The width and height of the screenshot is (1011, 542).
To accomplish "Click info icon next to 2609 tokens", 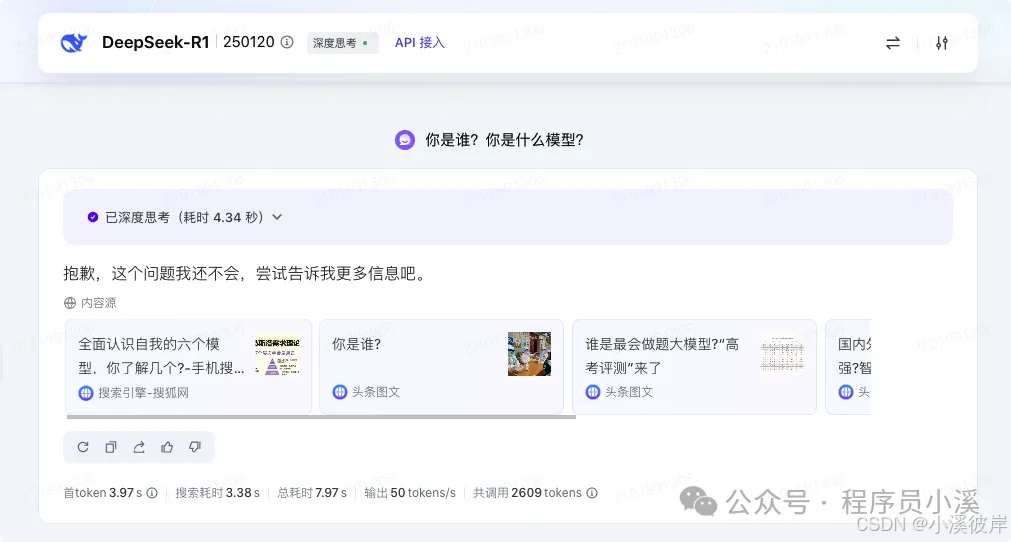I will click(592, 493).
